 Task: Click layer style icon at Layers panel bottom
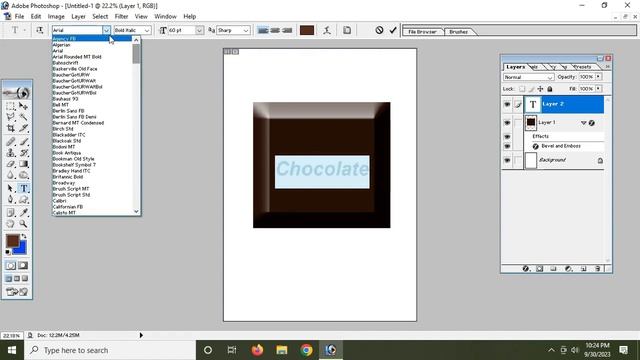tap(526, 269)
